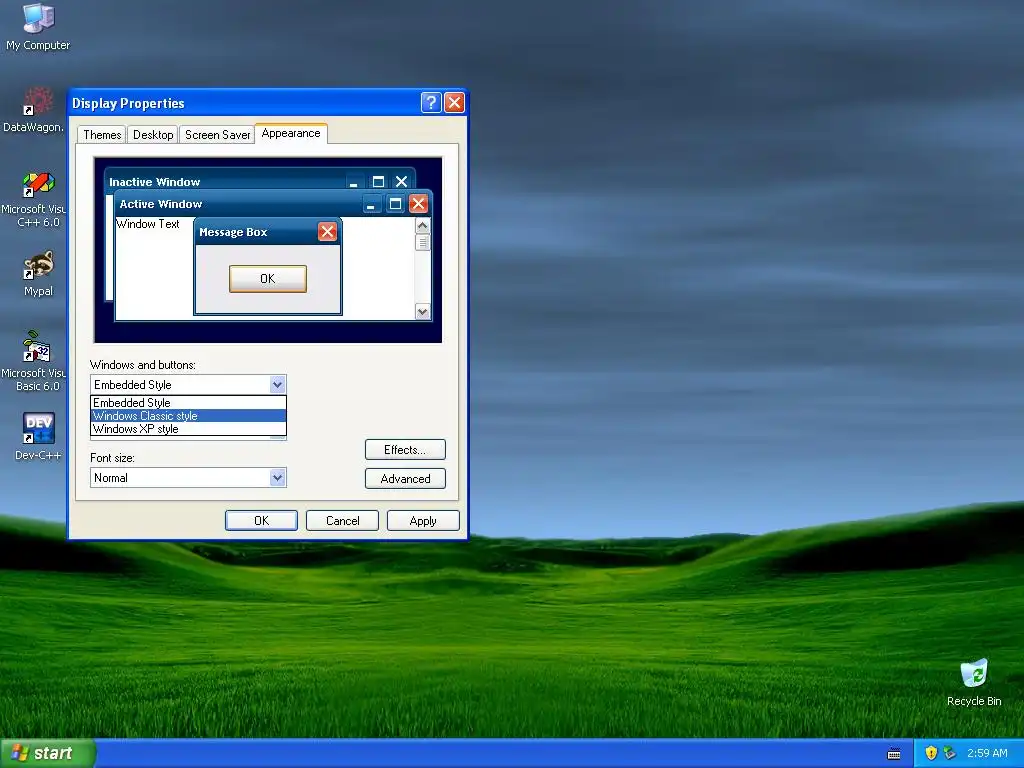Click the preview scrollbar down arrow
1024x768 pixels.
(x=423, y=312)
